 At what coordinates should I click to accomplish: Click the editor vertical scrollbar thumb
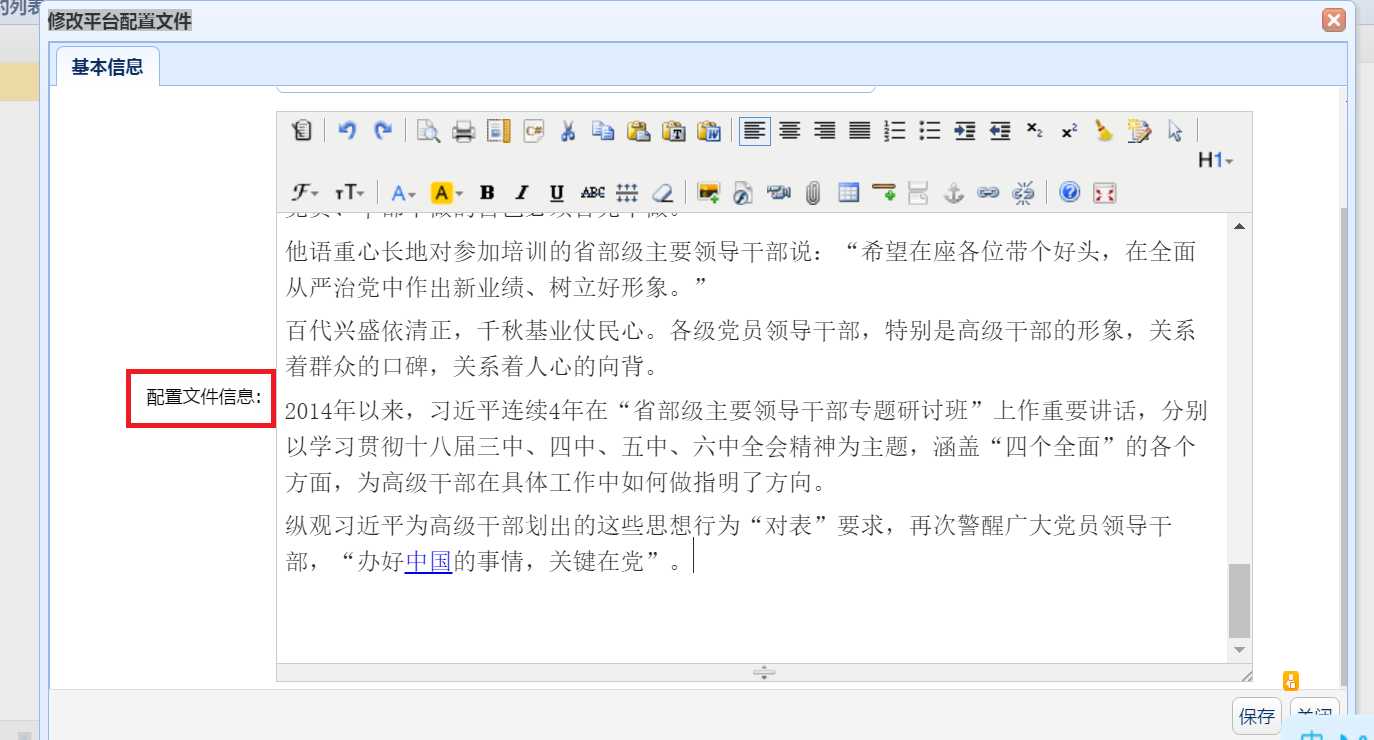[x=1240, y=600]
